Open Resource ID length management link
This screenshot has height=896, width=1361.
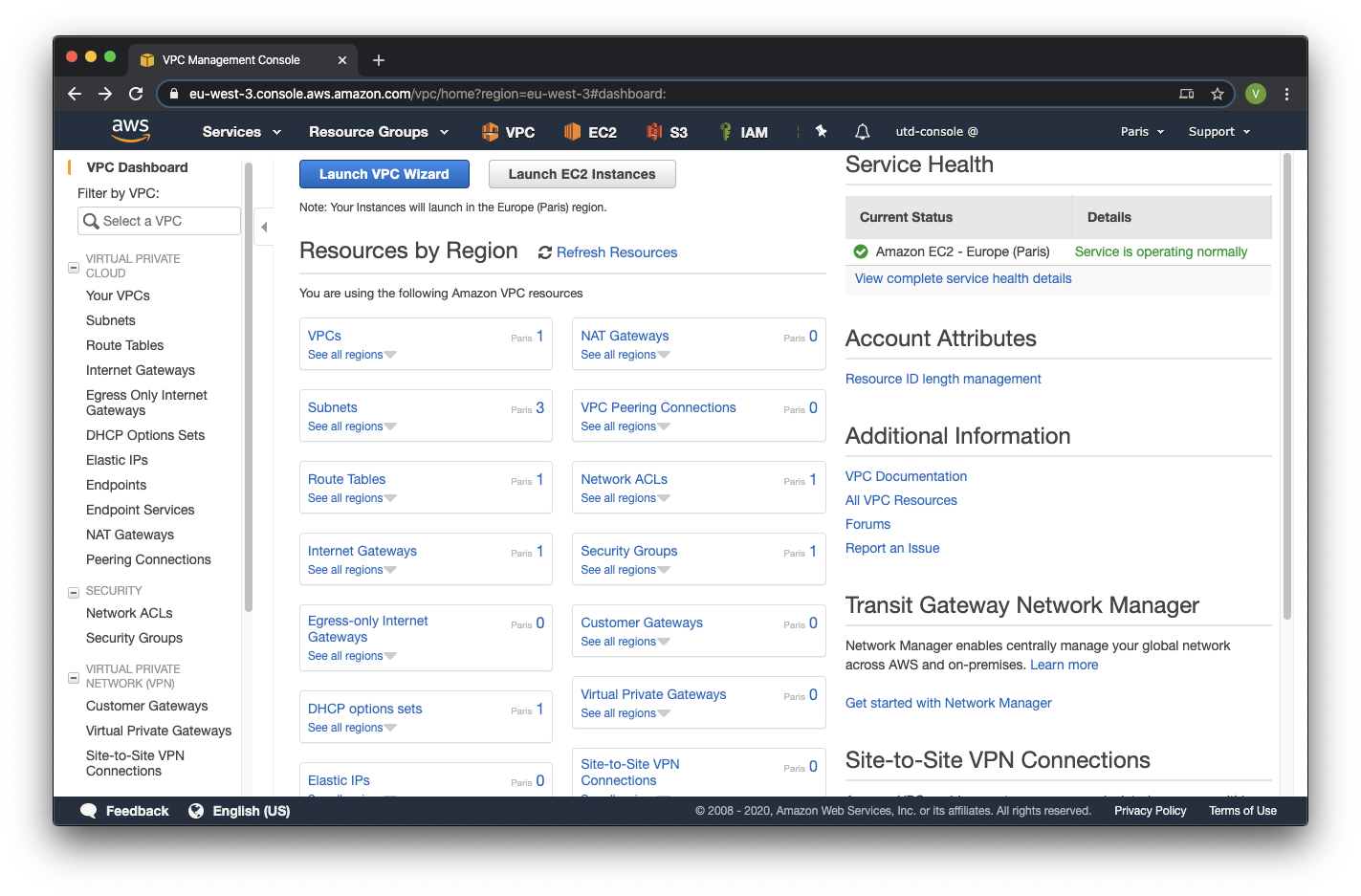(x=943, y=379)
